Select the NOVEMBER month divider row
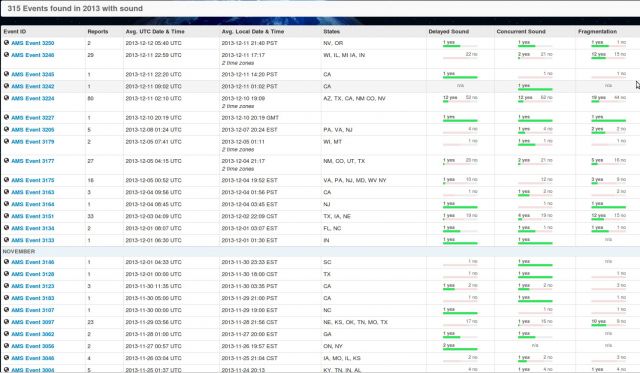 click(320, 251)
